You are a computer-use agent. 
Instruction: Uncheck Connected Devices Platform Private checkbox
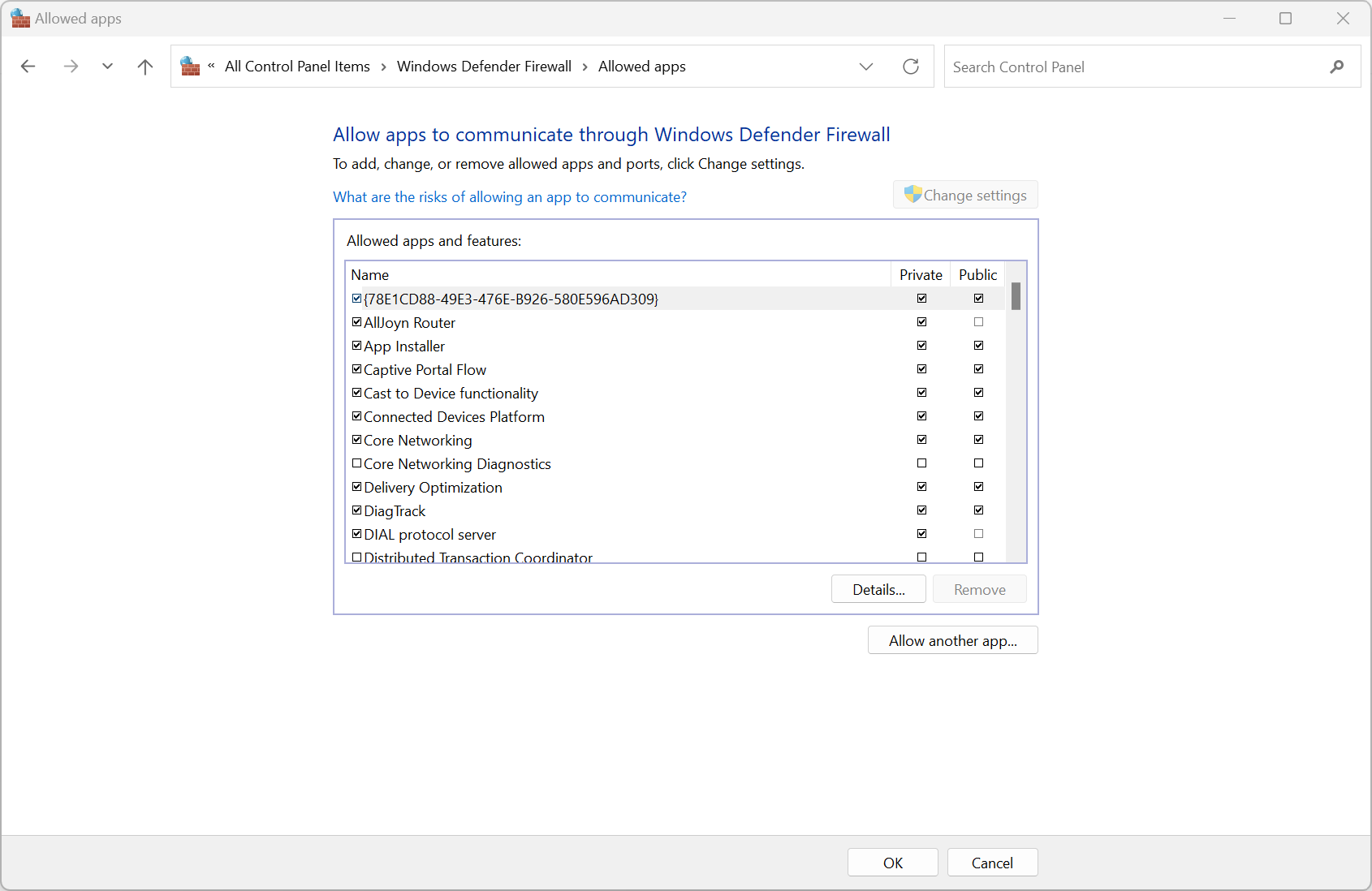(x=921, y=416)
